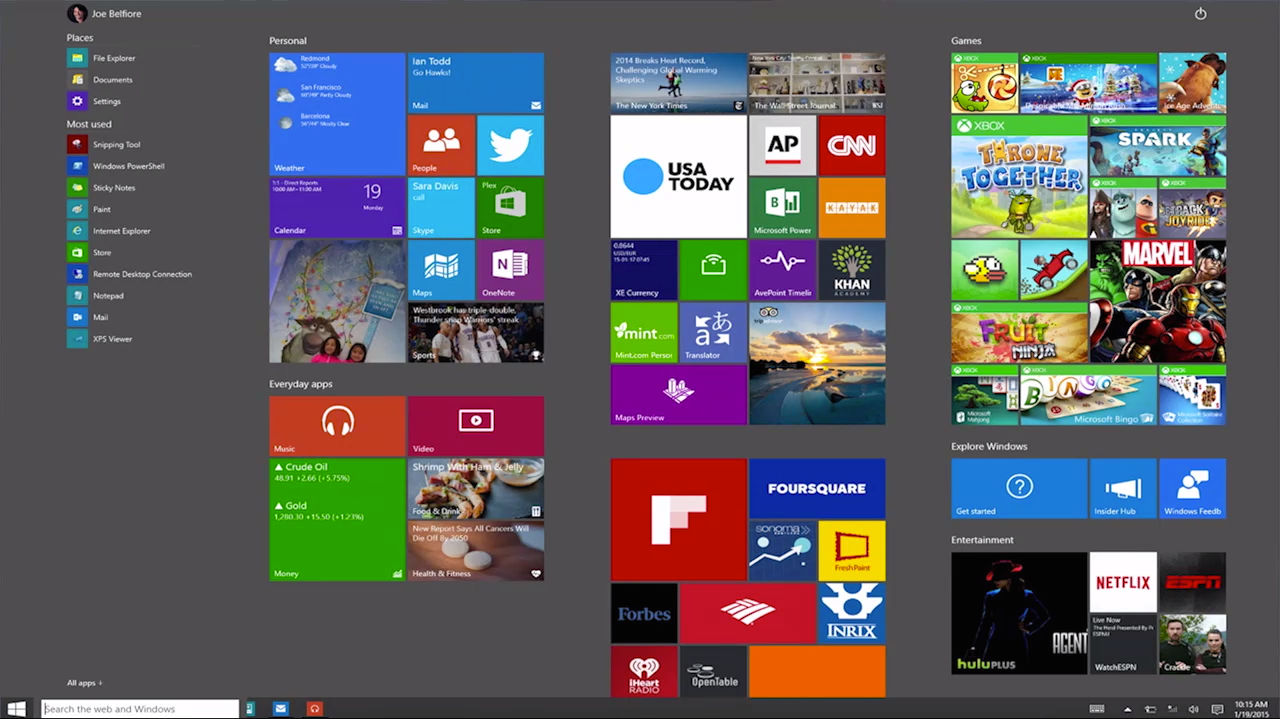
Task: Open the Twitter app tile
Action: click(x=510, y=145)
